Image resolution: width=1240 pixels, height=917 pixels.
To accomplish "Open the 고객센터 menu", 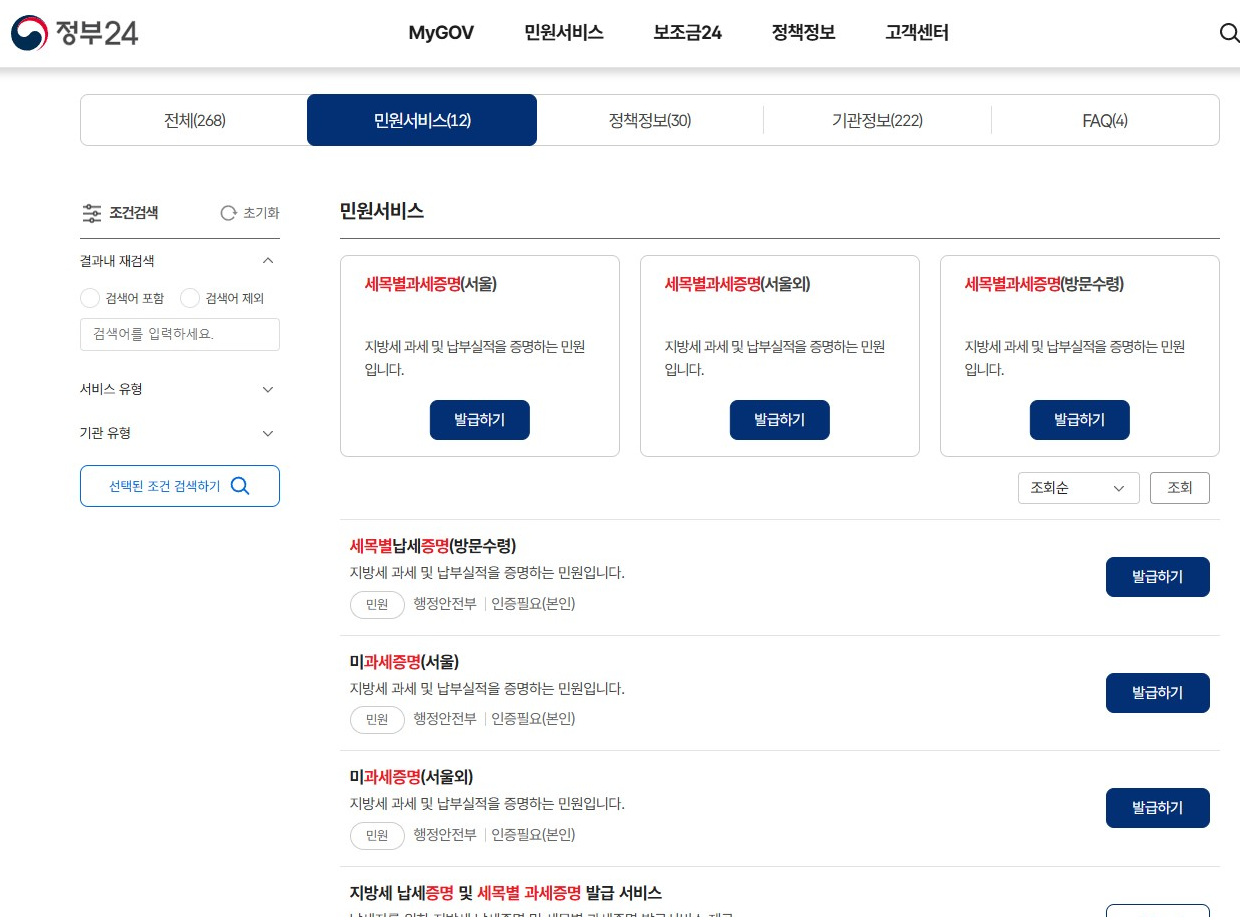I will tap(917, 33).
